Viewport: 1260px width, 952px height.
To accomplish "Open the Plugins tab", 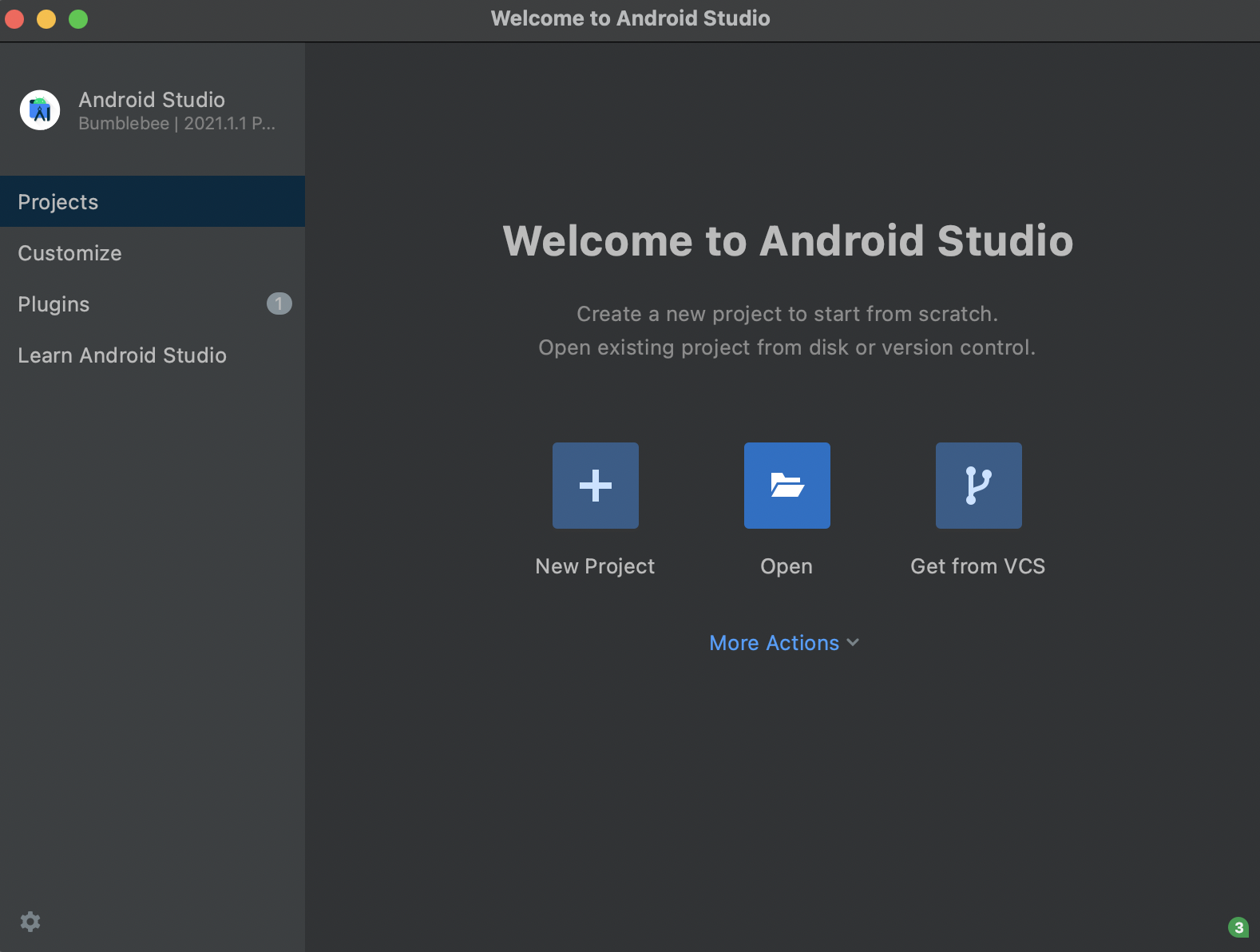I will coord(153,304).
